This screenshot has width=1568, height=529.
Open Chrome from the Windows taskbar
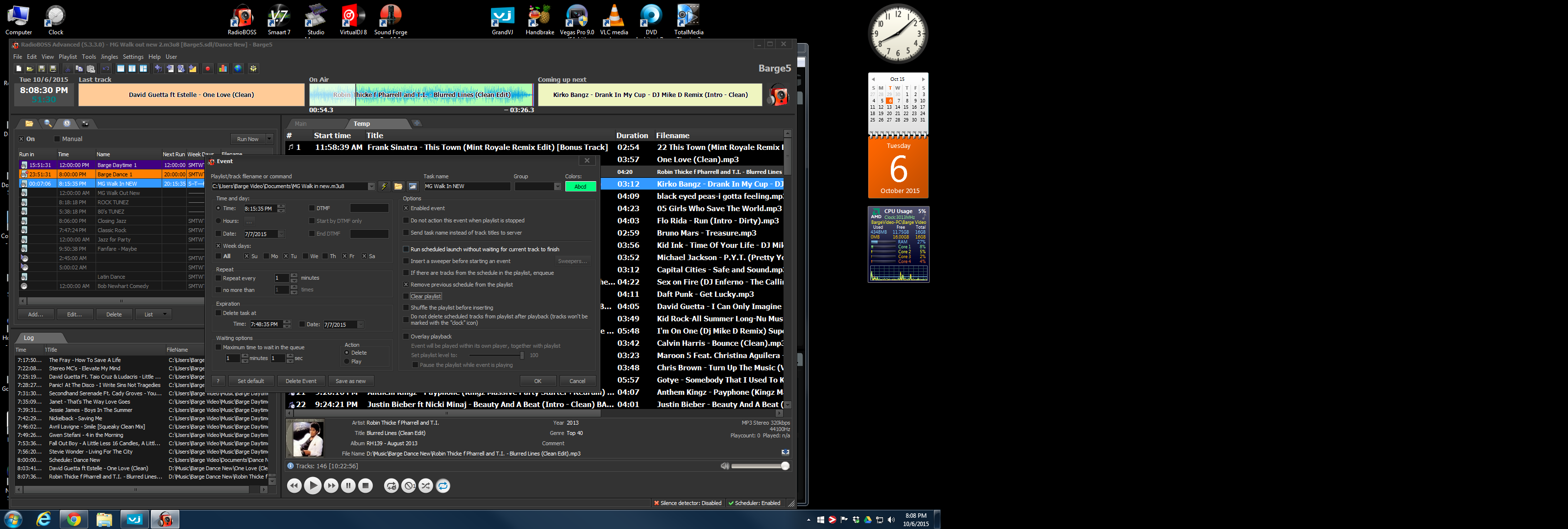point(73,519)
